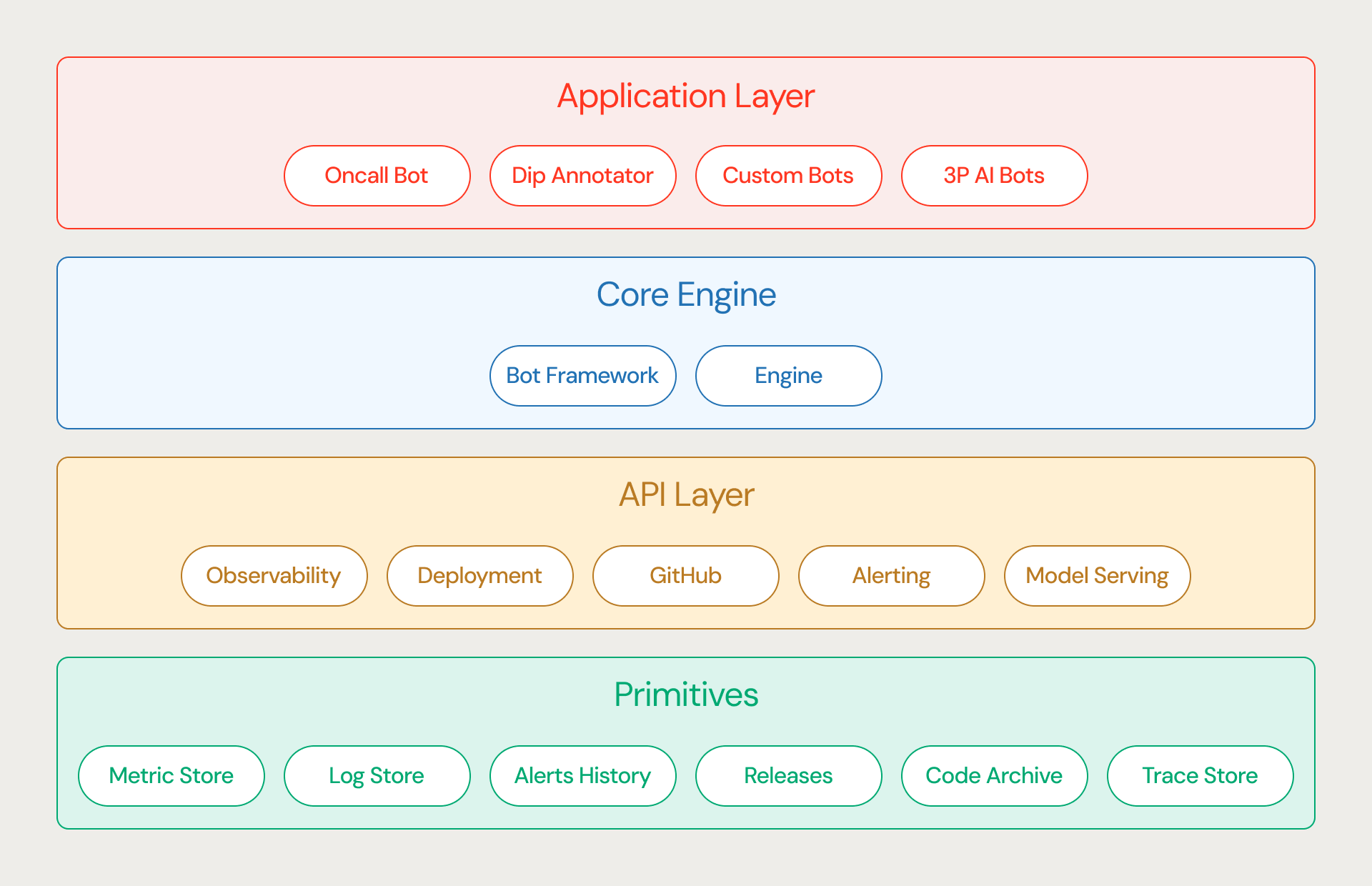The width and height of the screenshot is (1372, 886).
Task: Select the Engine pill in Core Engine
Action: (788, 376)
